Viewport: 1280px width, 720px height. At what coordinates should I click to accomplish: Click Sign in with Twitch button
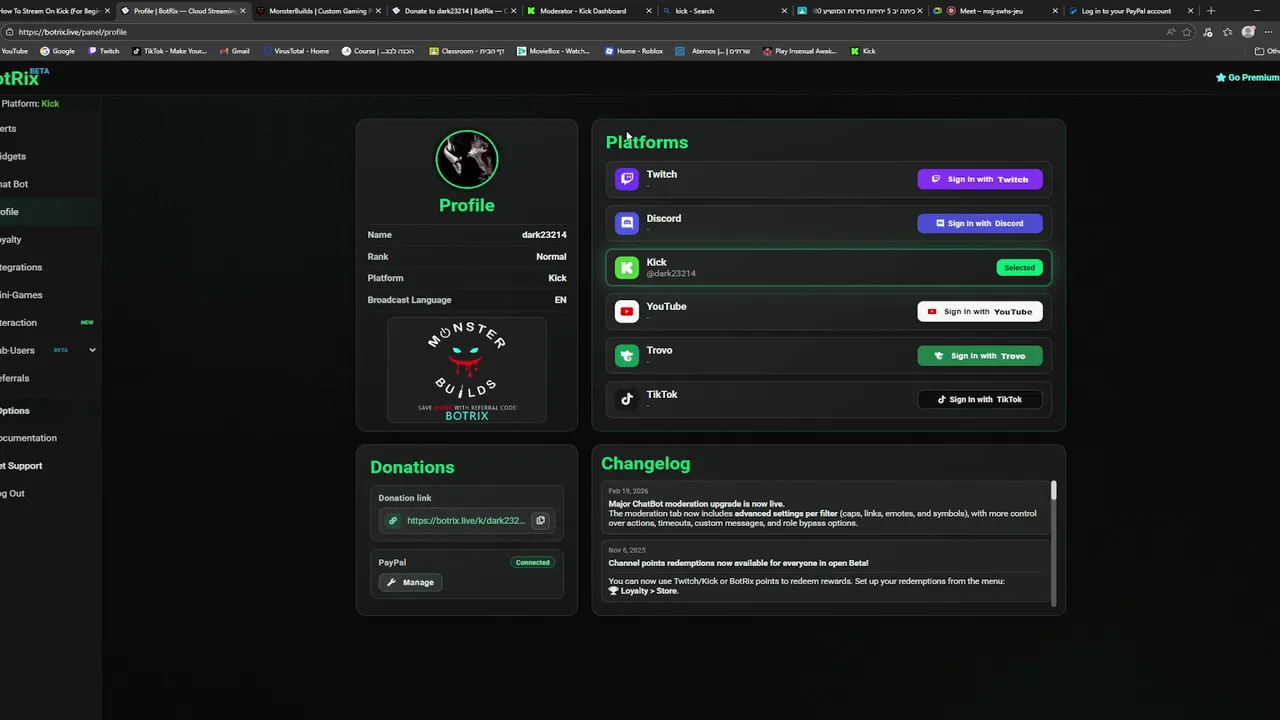point(980,179)
